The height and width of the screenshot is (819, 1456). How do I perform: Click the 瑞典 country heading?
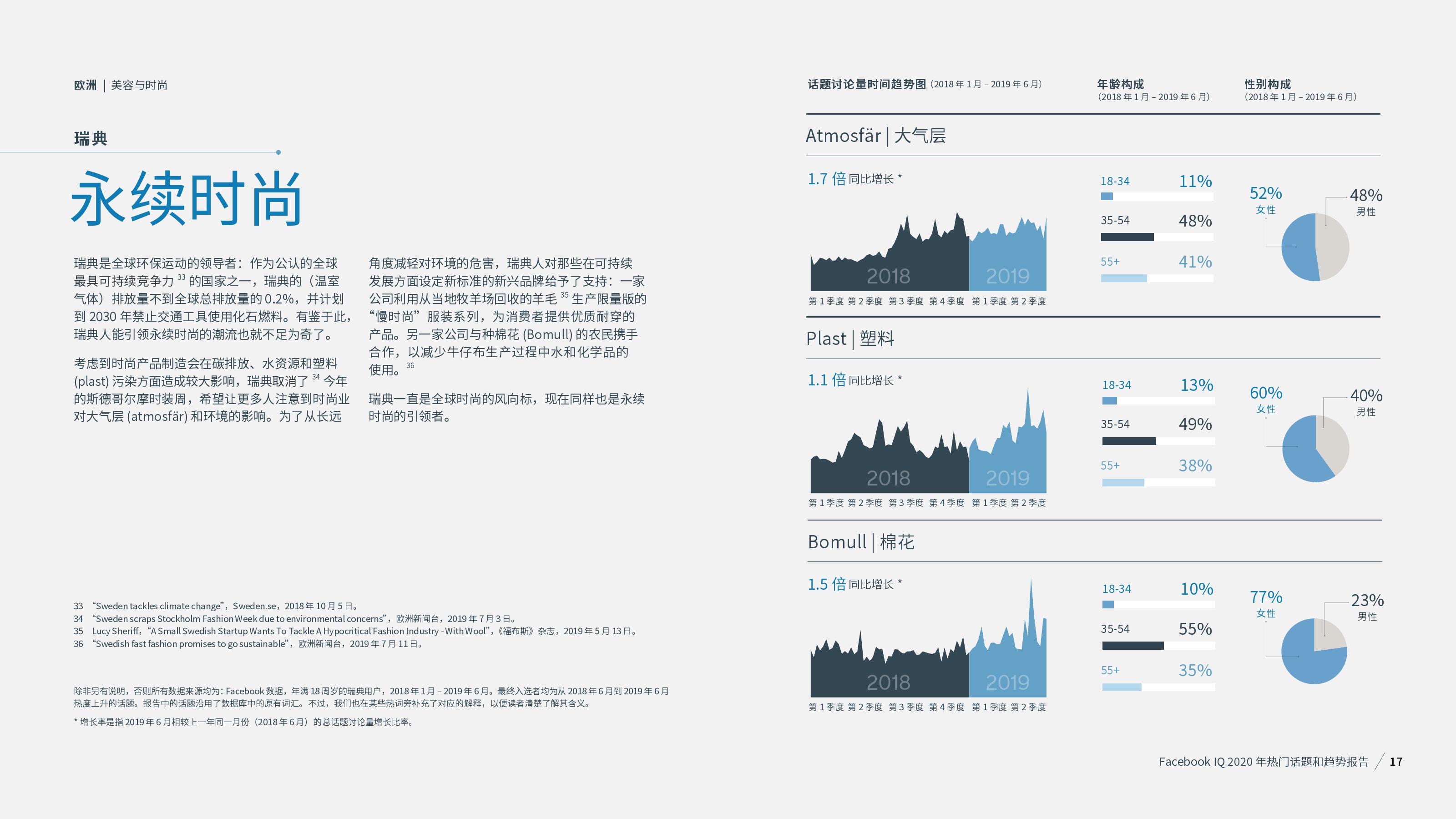click(x=91, y=138)
